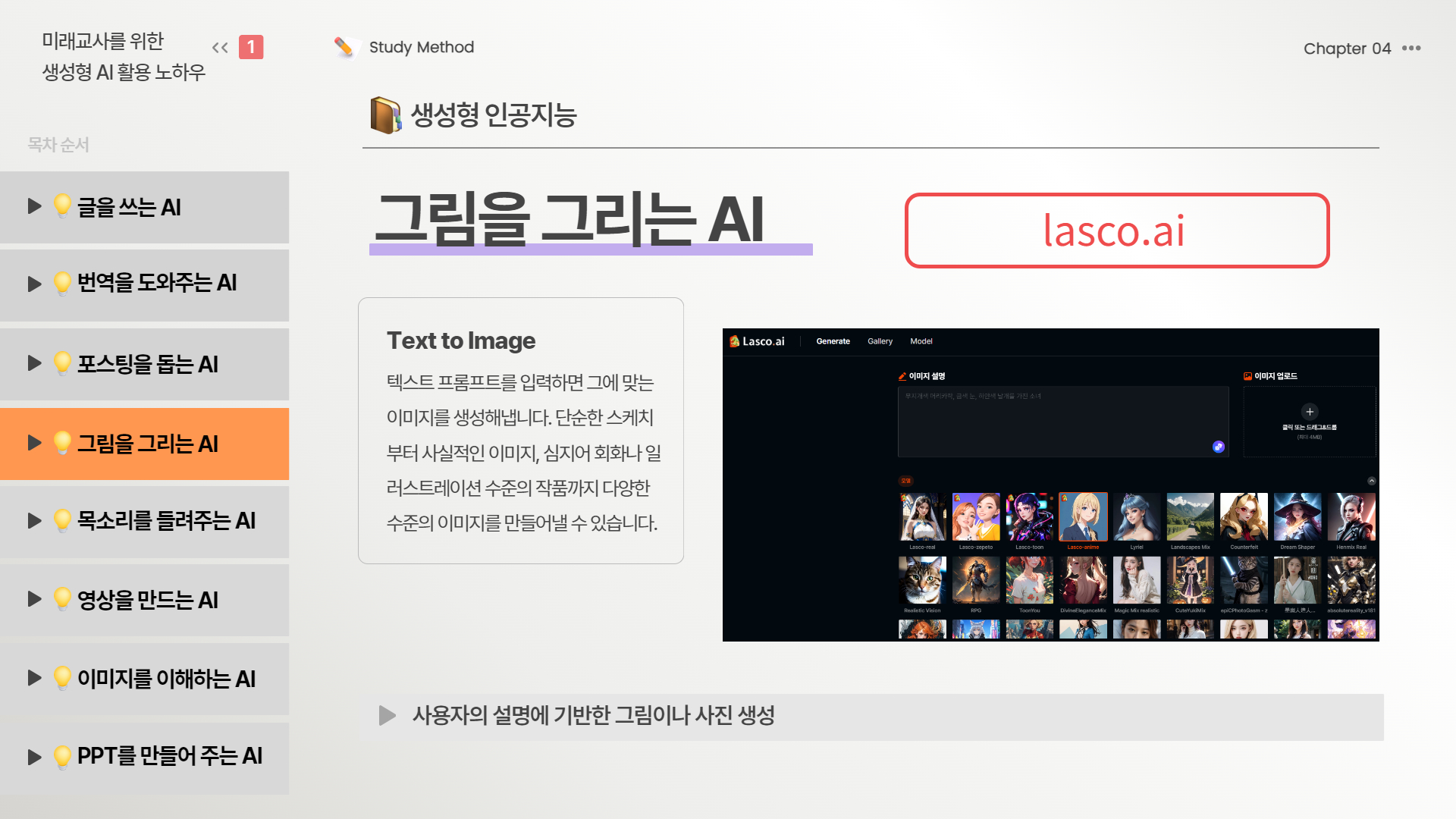The image size is (1456, 819).
Task: Click the pencil icon beside Study Method
Action: point(344,47)
